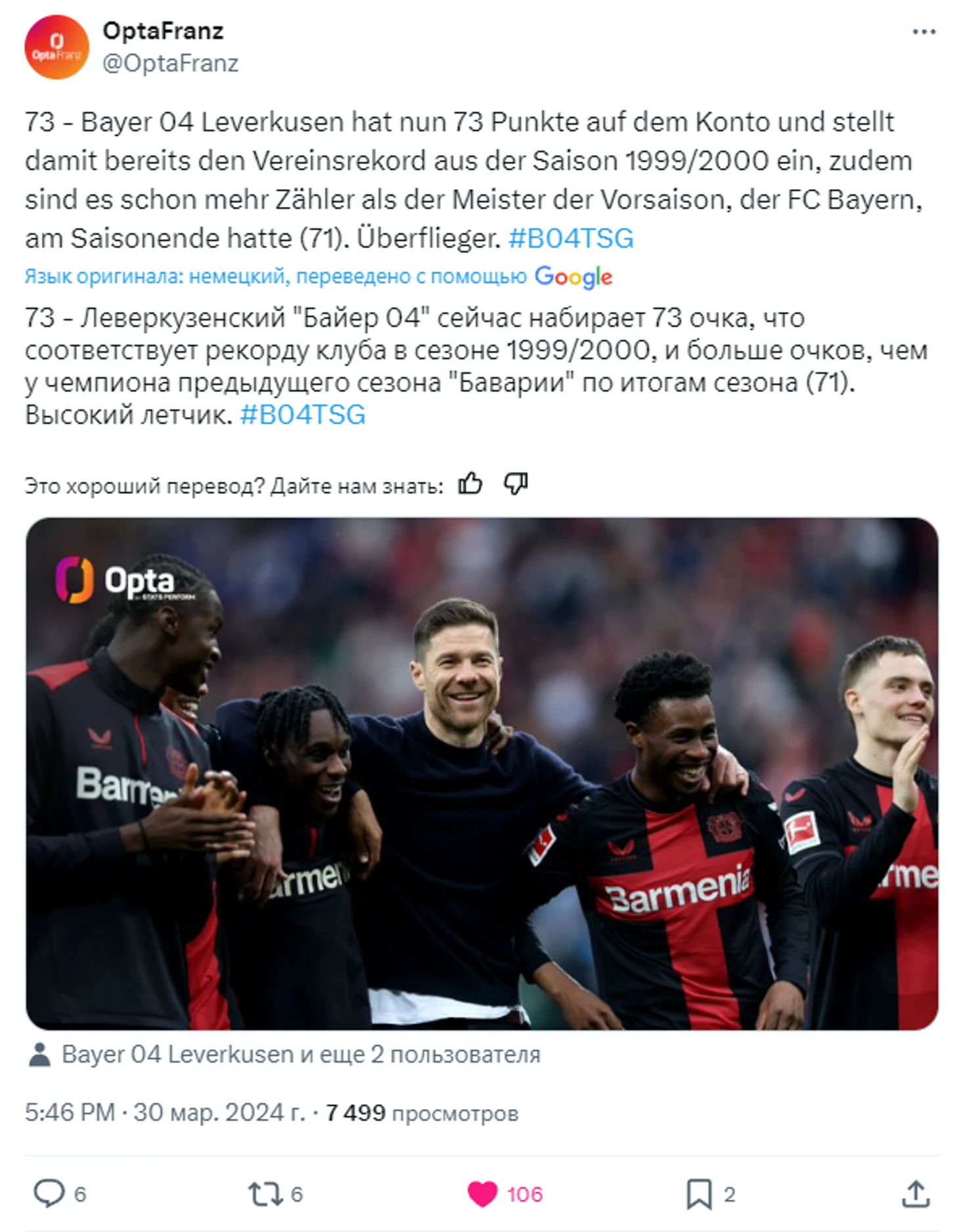Open the #B04TSG hashtag in original German text
The width and height of the screenshot is (959, 1232).
pos(571,238)
